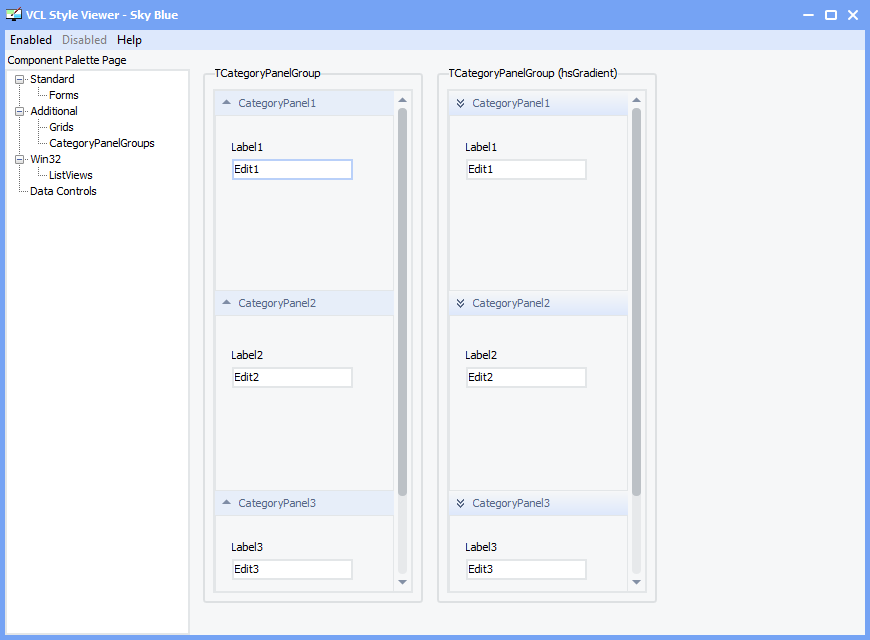This screenshot has width=870, height=640.
Task: Click the VCL Style Viewer app icon
Action: click(14, 14)
